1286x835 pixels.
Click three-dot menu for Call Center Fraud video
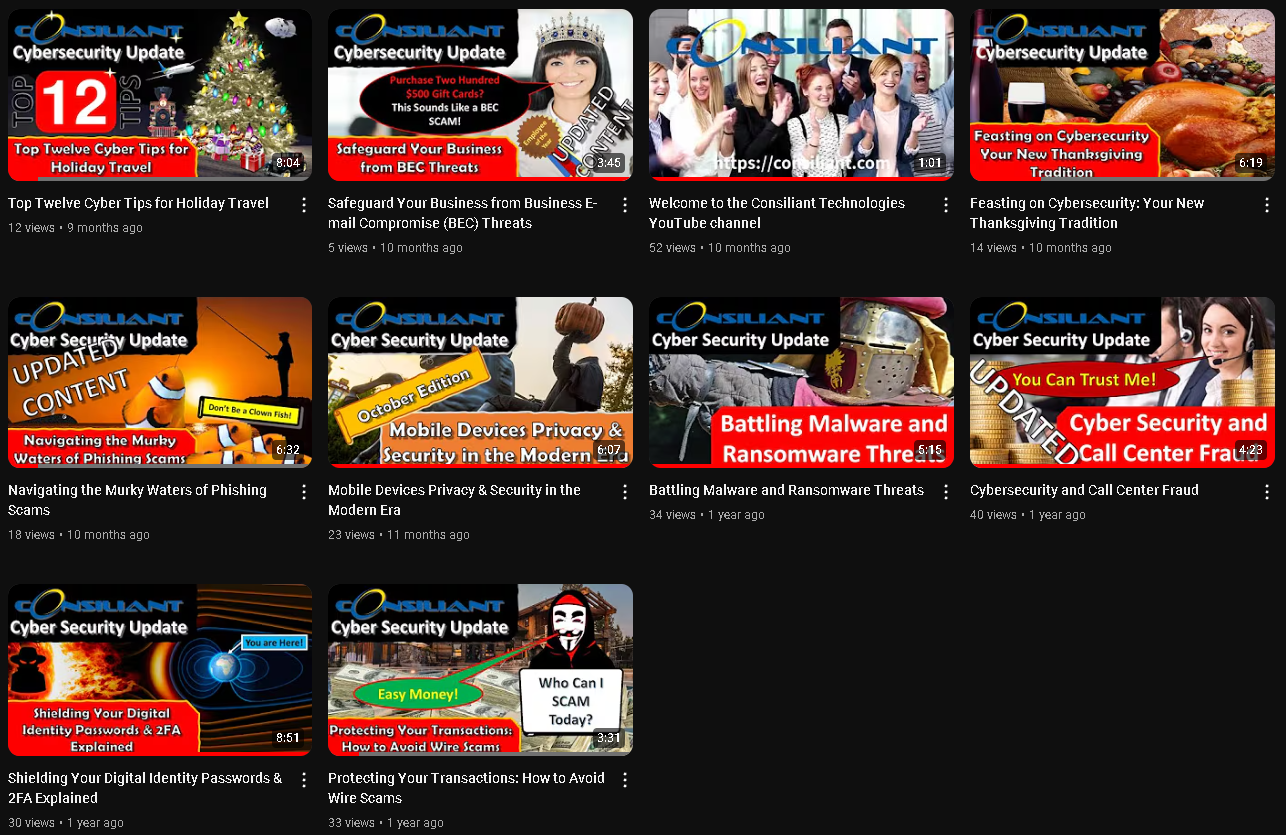(x=1266, y=492)
